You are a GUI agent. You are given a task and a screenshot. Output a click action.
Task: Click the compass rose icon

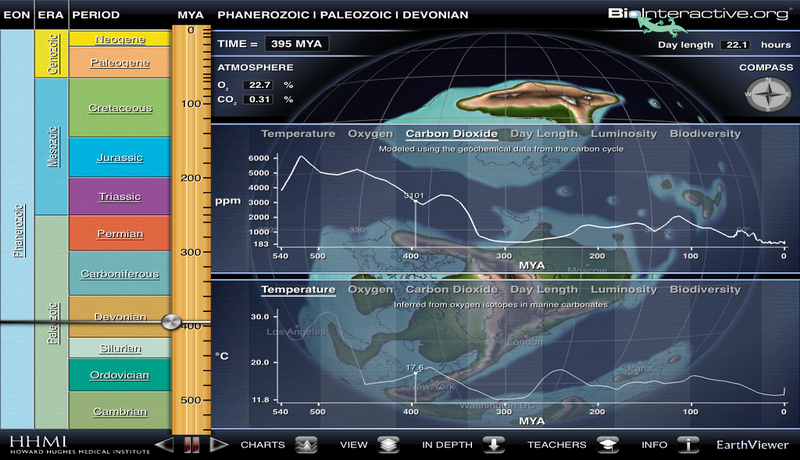coord(767,94)
